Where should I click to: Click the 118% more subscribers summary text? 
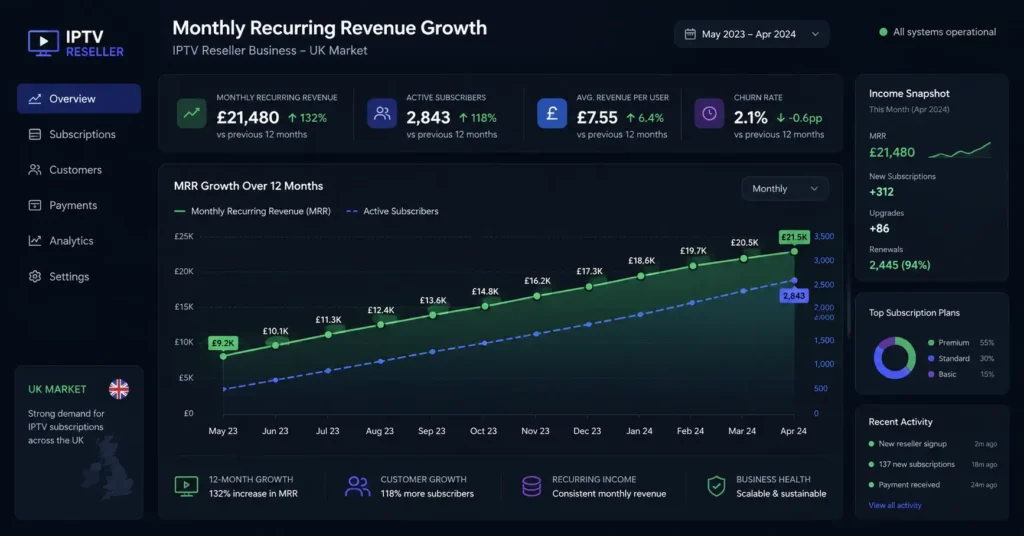[x=427, y=494]
